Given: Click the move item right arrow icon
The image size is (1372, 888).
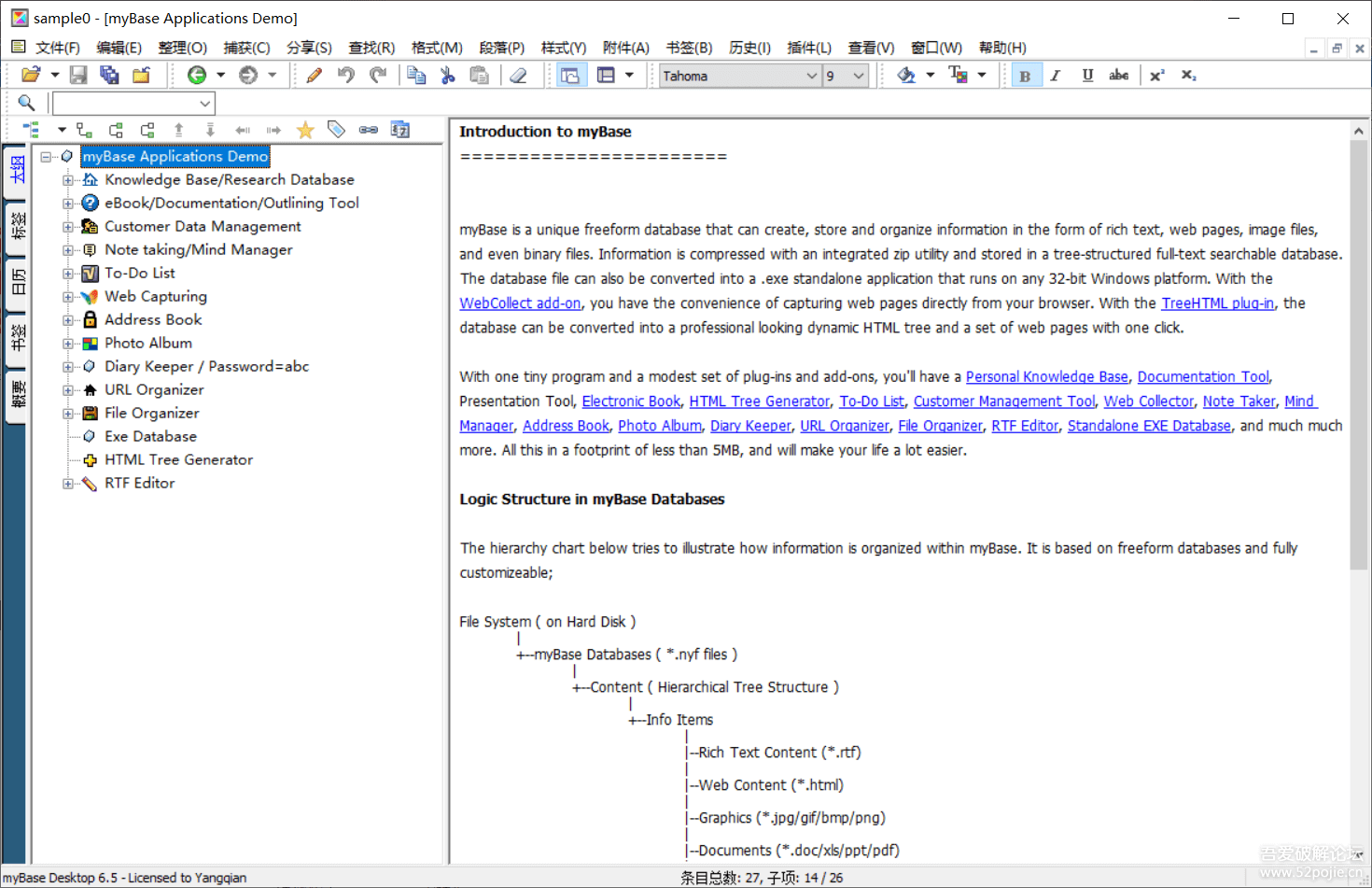Looking at the screenshot, I should [x=273, y=130].
